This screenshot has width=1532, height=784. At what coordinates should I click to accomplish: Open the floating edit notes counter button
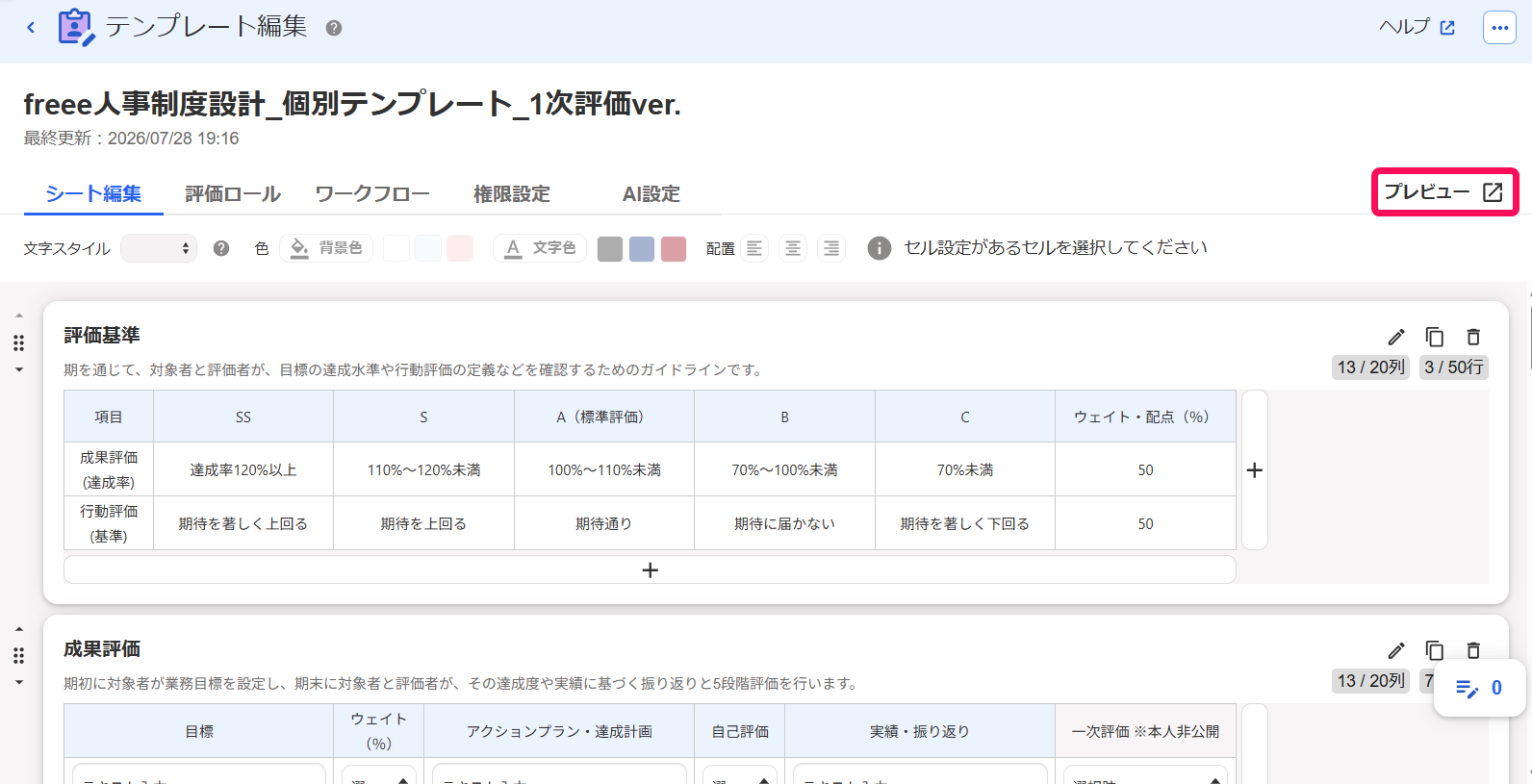pyautogui.click(x=1479, y=688)
